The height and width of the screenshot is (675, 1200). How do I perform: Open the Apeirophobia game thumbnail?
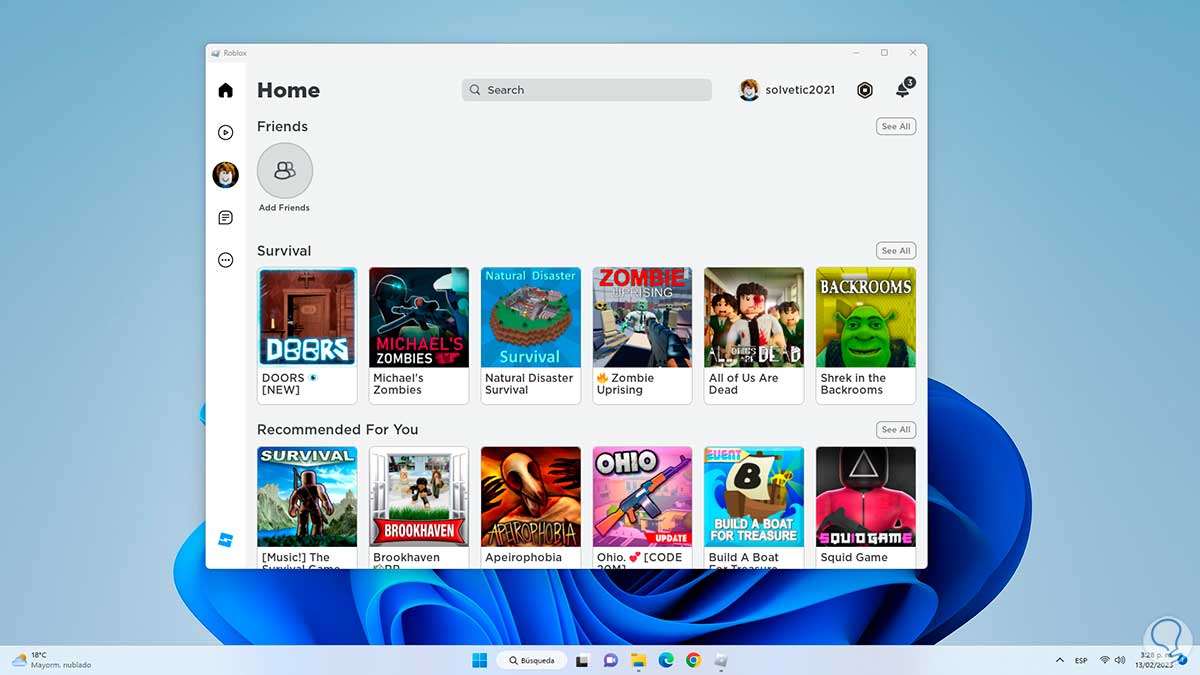pos(530,496)
